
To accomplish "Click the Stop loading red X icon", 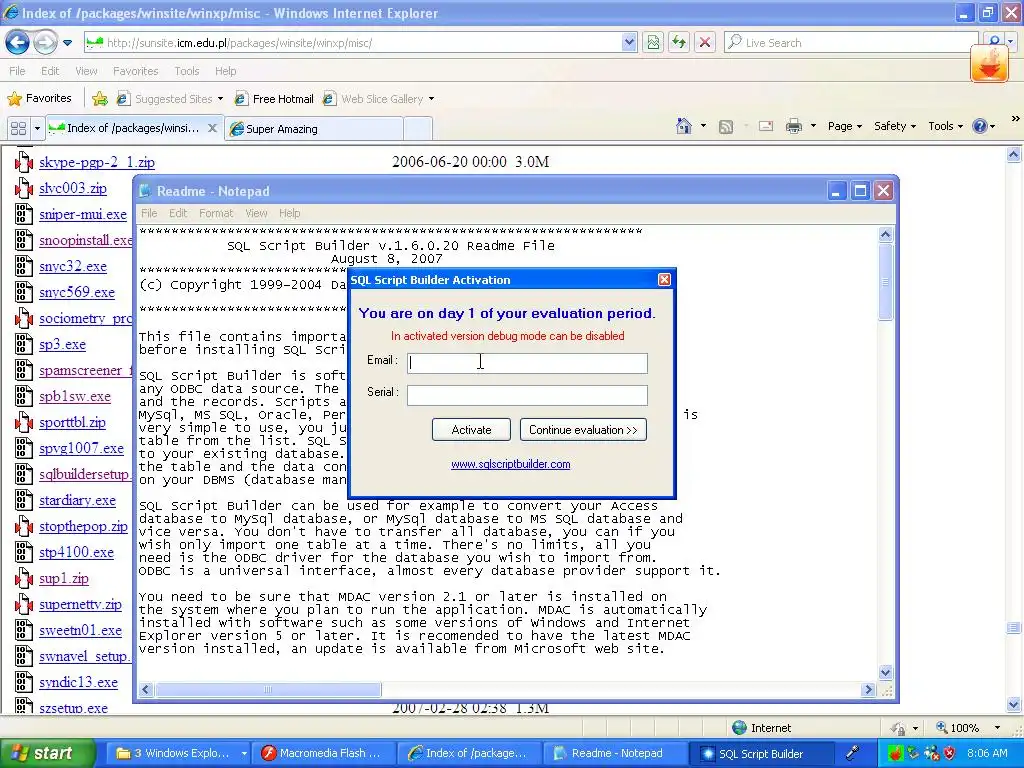I will 705,43.
